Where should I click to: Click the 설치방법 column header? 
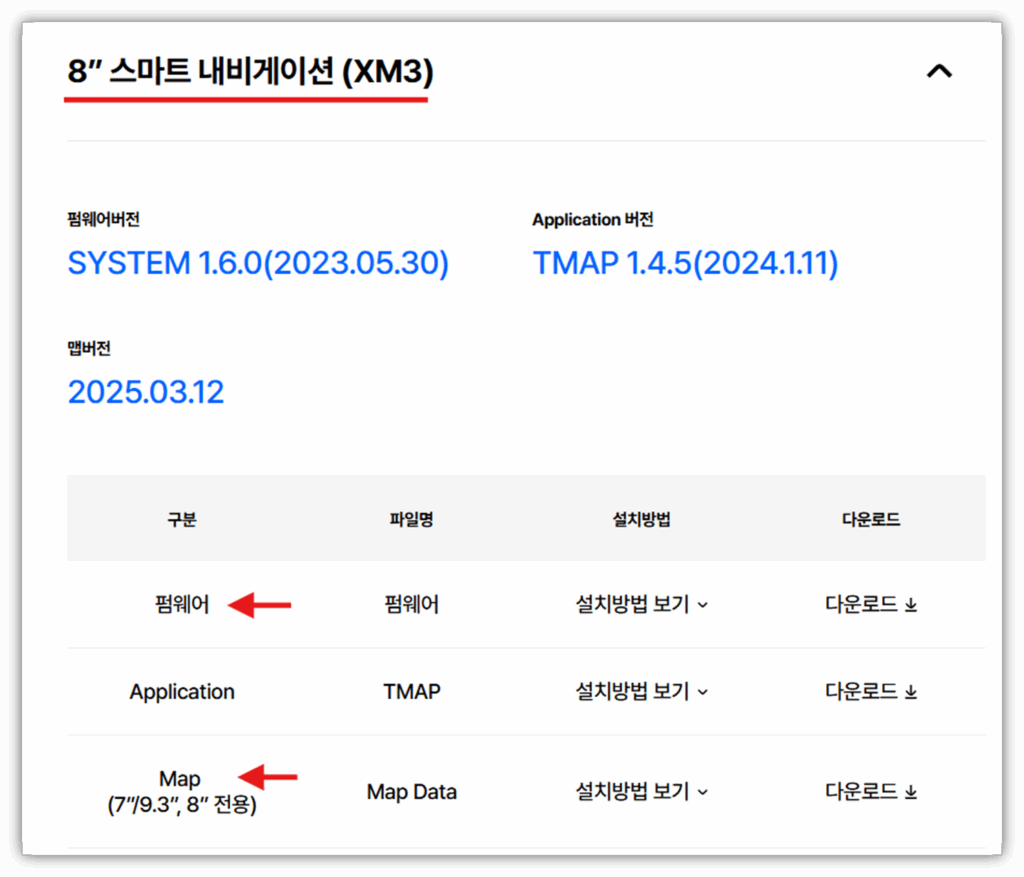[x=641, y=519]
